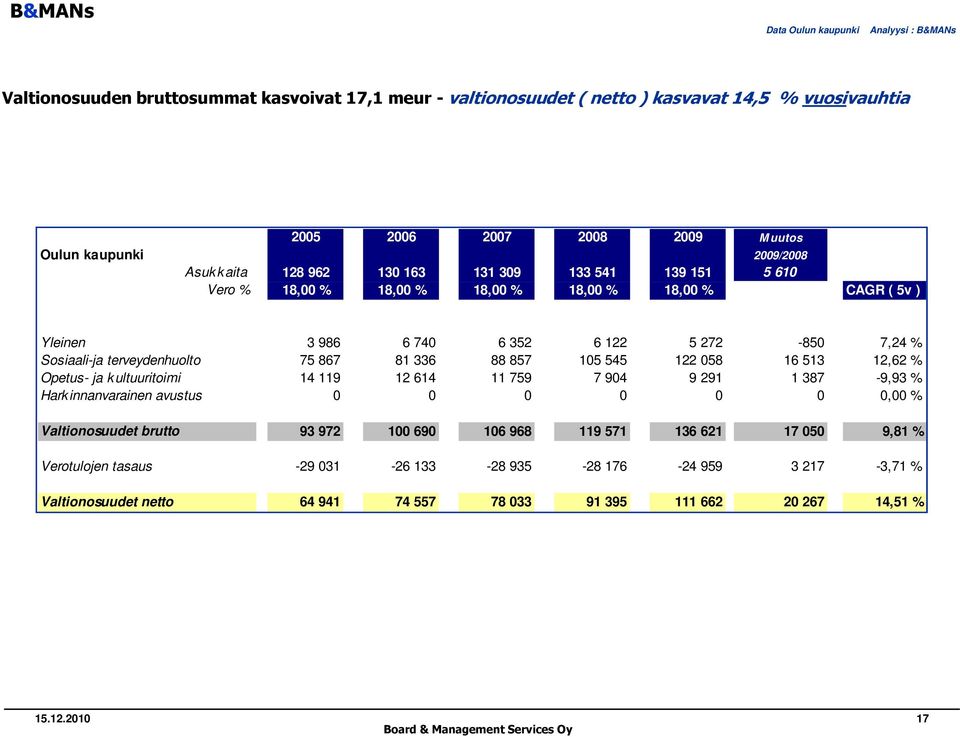This screenshot has height=737, width=960.
Task: Click the 'Muutos' column header
Action: click(781, 238)
